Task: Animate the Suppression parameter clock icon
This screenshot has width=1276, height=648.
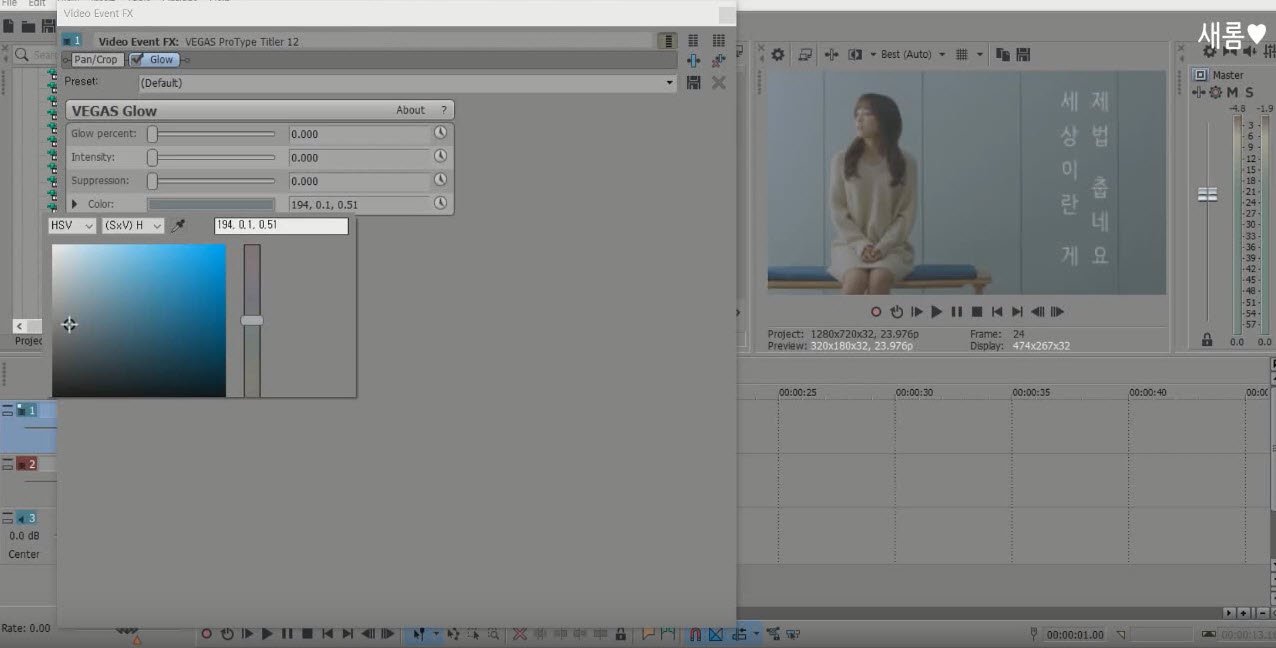Action: [440, 180]
